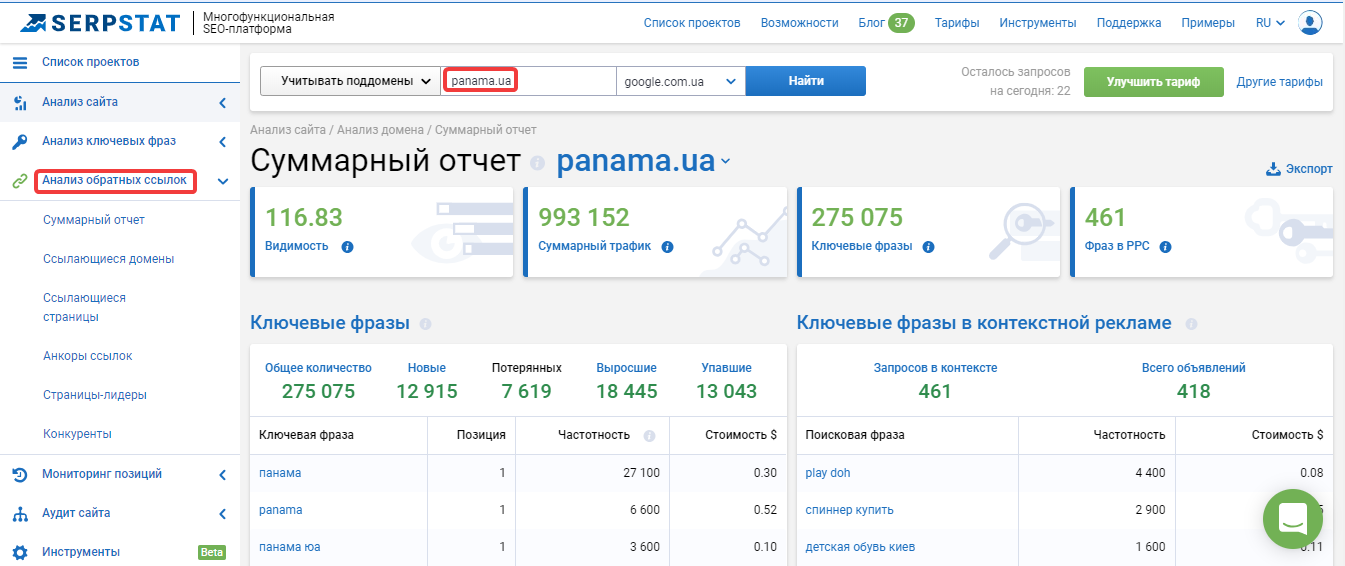Expand the panama.ua domain dropdown in title
Screen dimensions: 1345x566
(x=726, y=161)
